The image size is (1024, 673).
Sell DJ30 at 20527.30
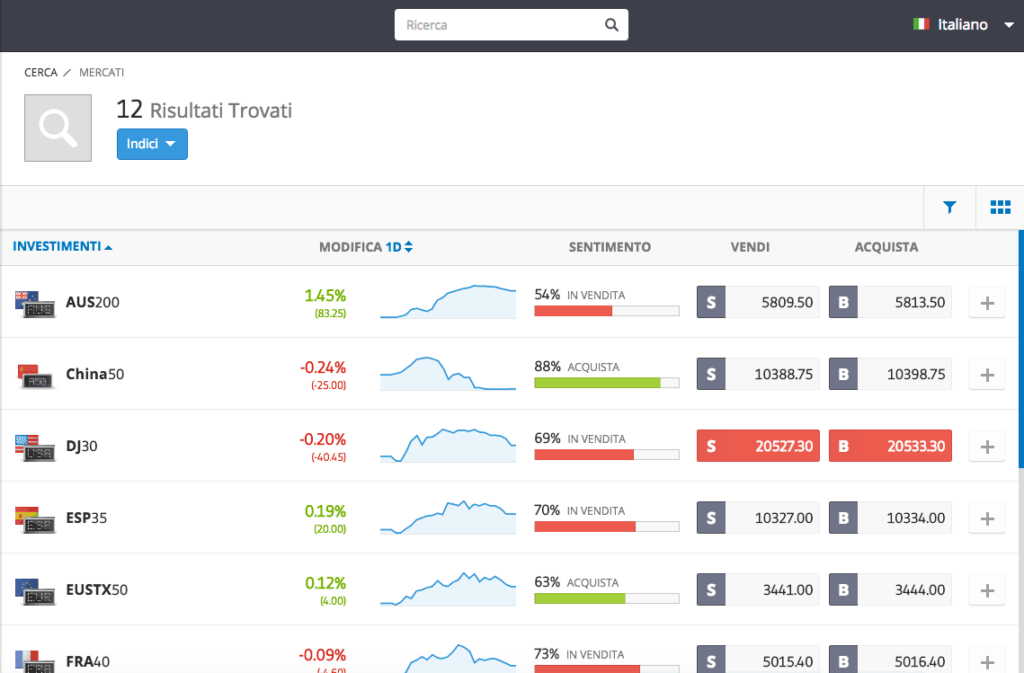pyautogui.click(x=758, y=446)
